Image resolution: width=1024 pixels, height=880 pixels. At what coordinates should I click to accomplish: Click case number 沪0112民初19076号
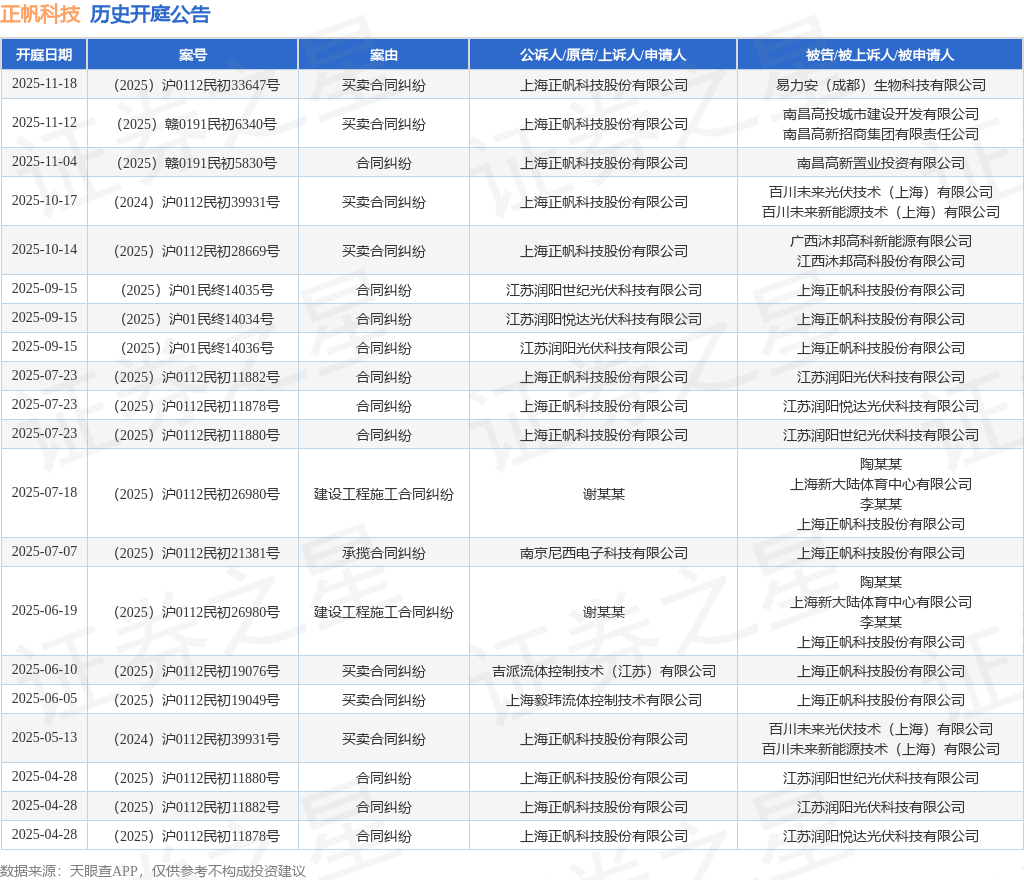tap(197, 671)
